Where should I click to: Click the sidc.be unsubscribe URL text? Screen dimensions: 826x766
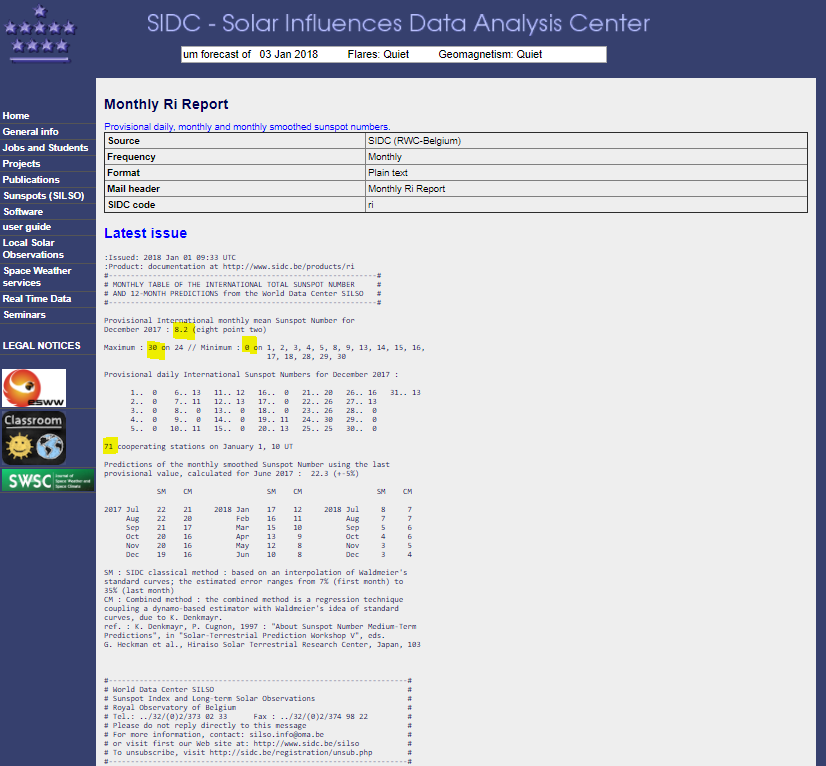291,752
